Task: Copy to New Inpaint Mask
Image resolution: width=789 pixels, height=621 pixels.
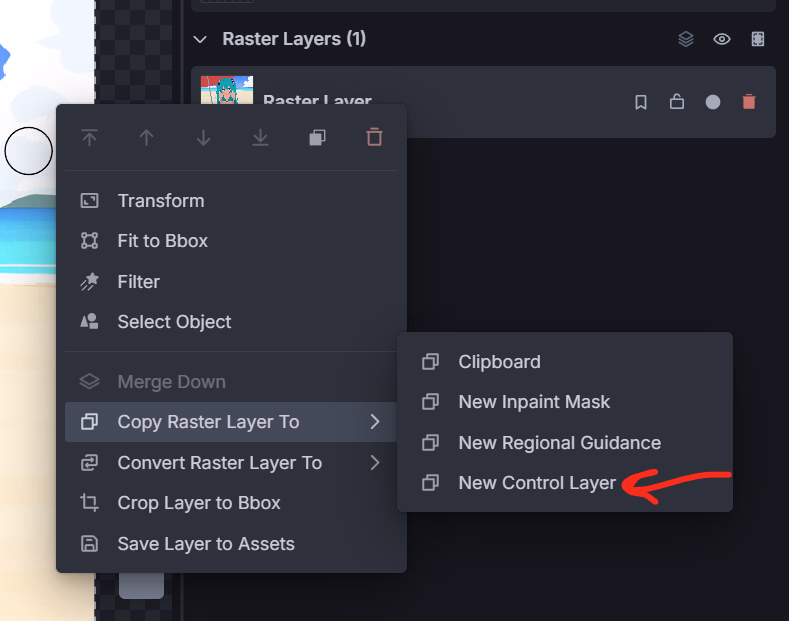Action: click(565, 402)
